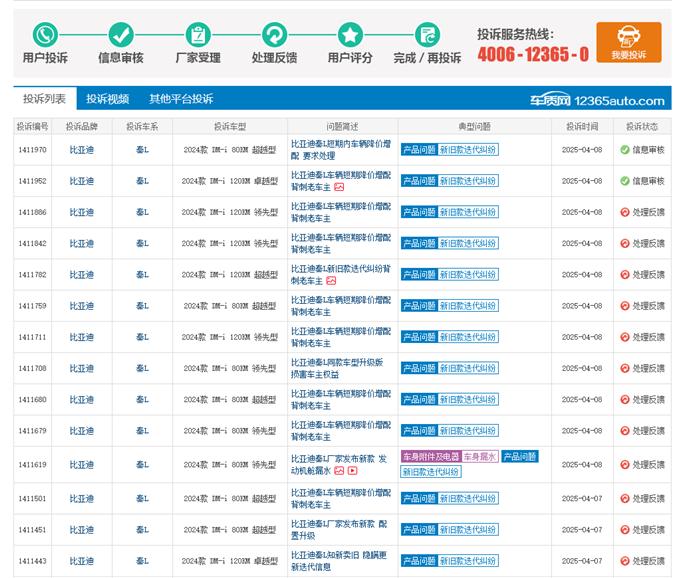Select complaint number 1411501

point(32,499)
